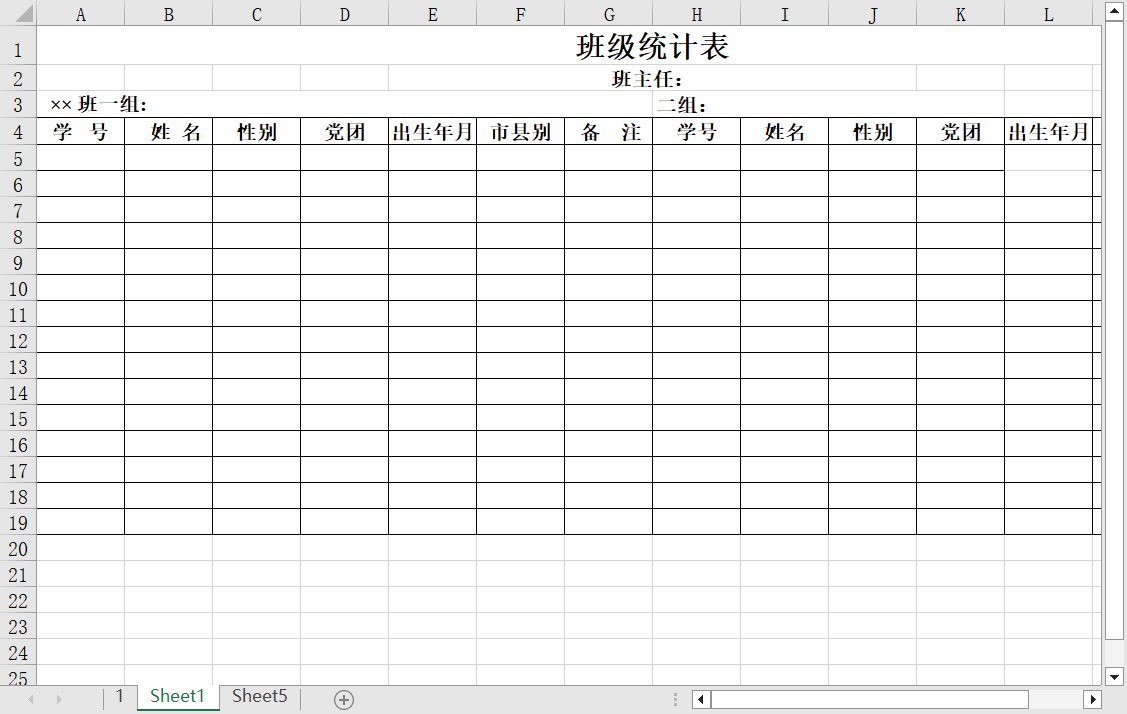
Task: Click the down arrow on vertical scrollbar
Action: pyautogui.click(x=1113, y=677)
